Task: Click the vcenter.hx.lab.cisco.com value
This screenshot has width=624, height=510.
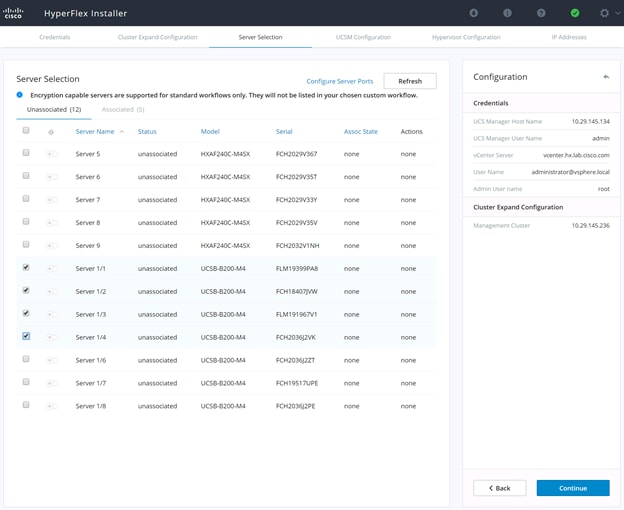Action: [x=576, y=155]
